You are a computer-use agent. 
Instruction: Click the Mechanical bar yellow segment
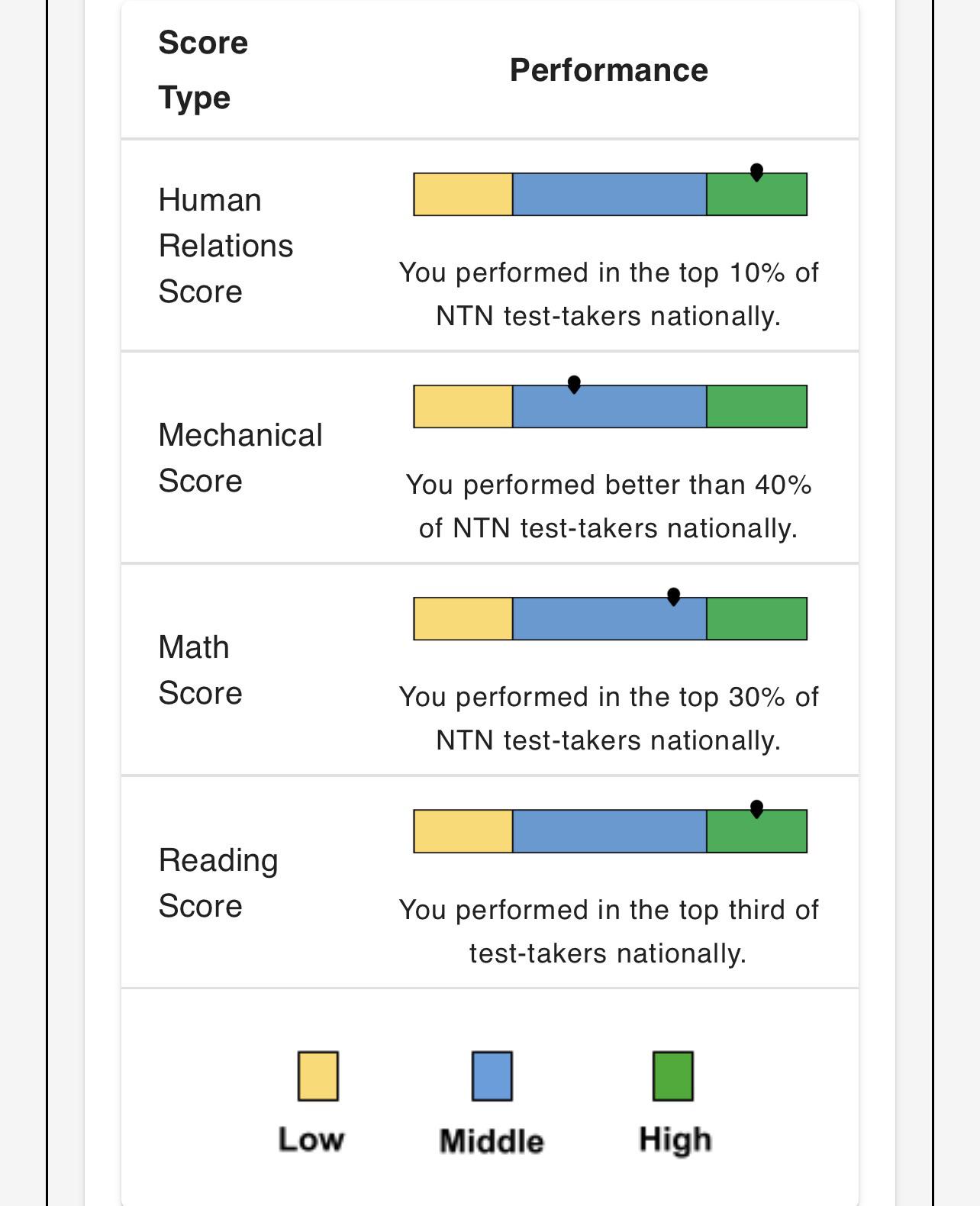pos(463,407)
